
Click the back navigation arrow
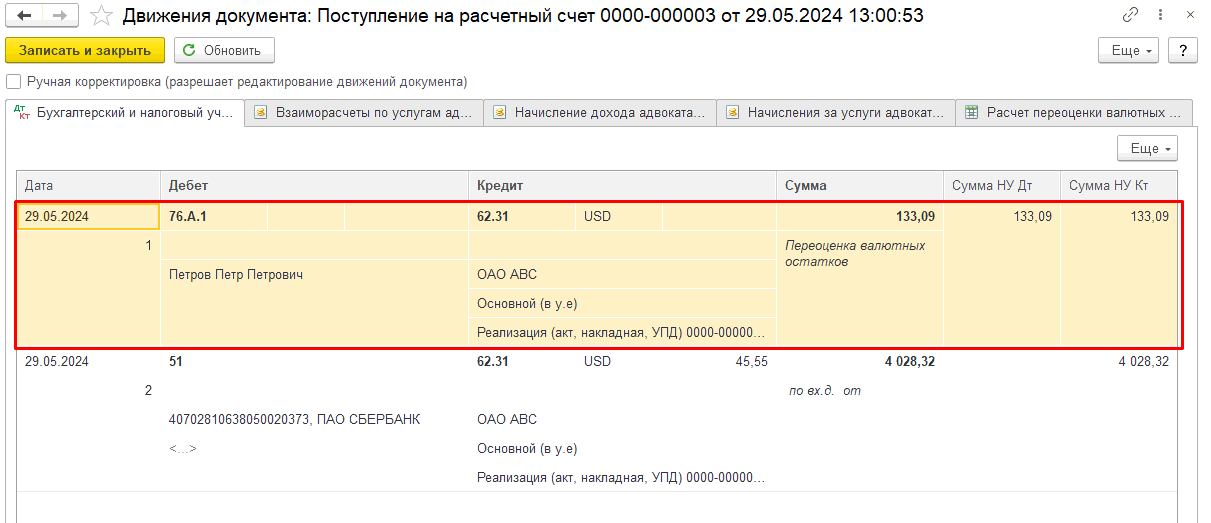tap(25, 16)
